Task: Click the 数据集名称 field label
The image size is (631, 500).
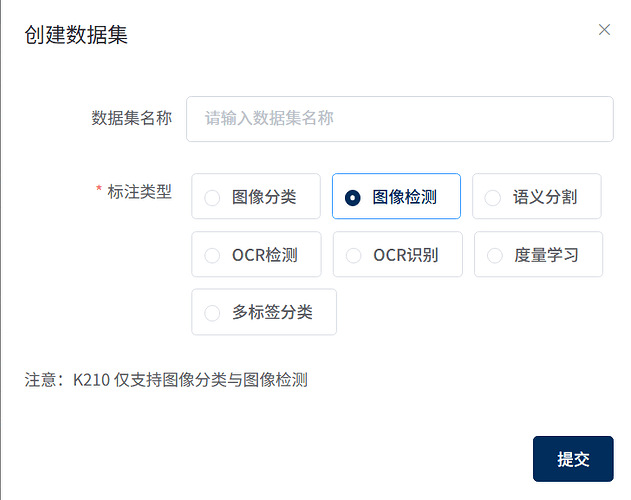Action: pyautogui.click(x=132, y=118)
